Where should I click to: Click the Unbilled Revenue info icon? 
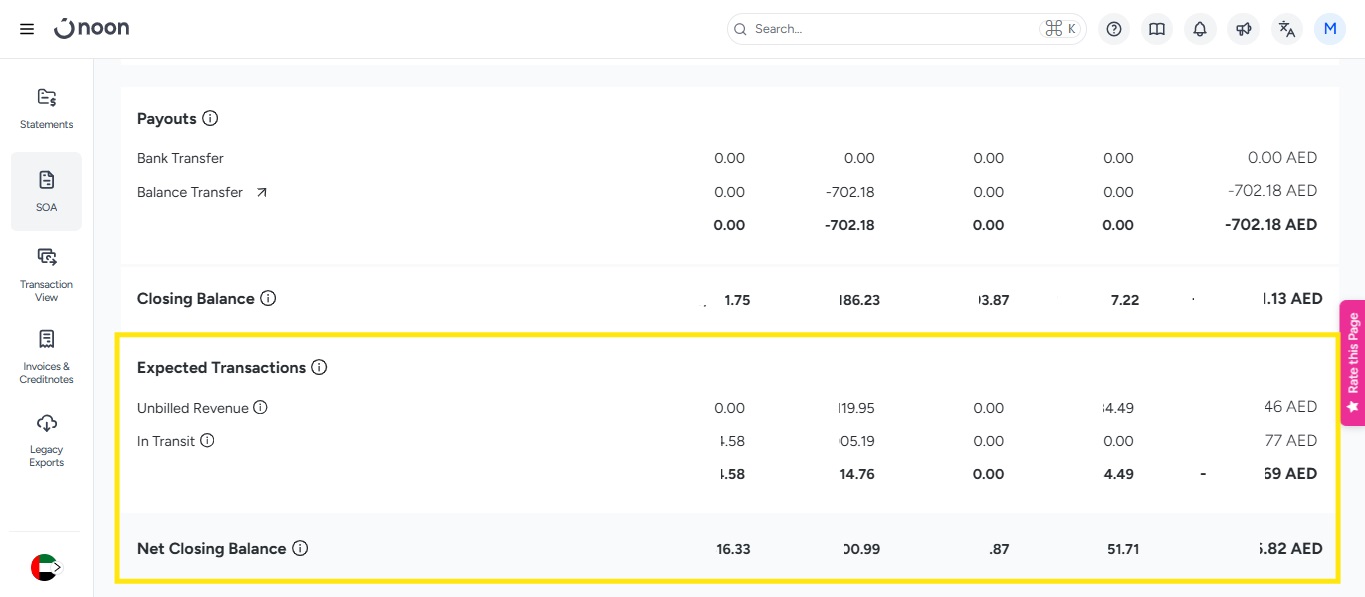pyautogui.click(x=260, y=407)
